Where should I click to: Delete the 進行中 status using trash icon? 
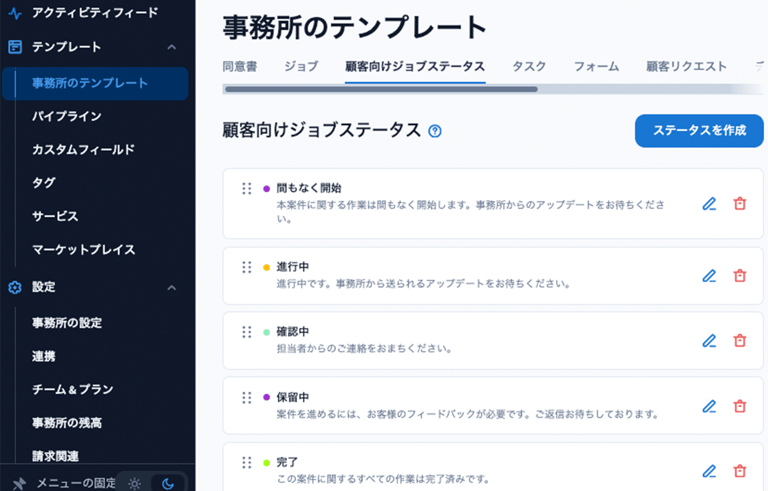[740, 276]
